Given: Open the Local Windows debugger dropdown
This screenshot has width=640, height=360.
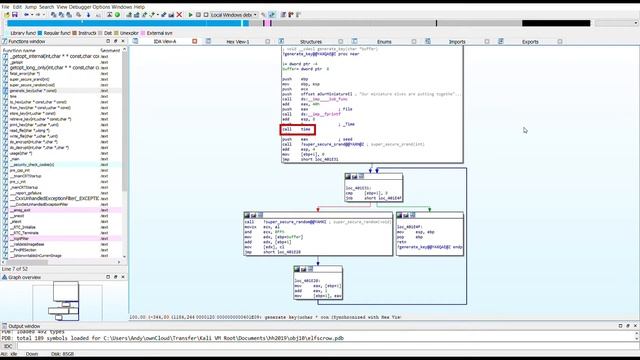Looking at the screenshot, I should [234, 15].
